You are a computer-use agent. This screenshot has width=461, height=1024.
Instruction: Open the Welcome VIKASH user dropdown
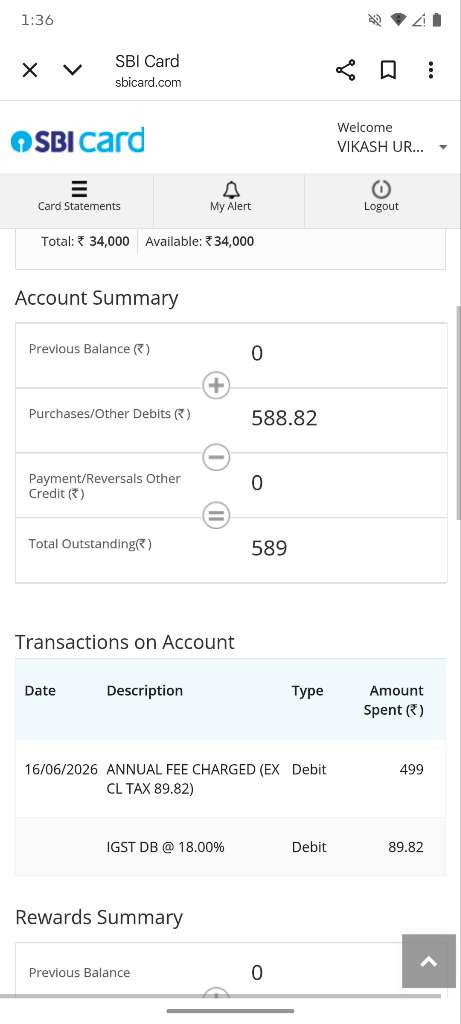(x=392, y=138)
